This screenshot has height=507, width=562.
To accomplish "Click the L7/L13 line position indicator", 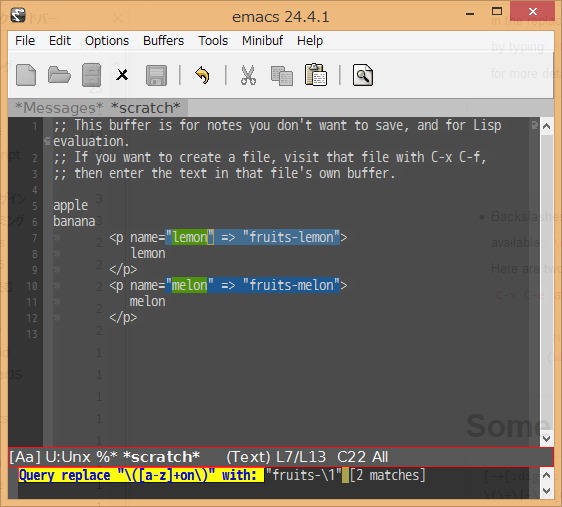I will coord(301,457).
